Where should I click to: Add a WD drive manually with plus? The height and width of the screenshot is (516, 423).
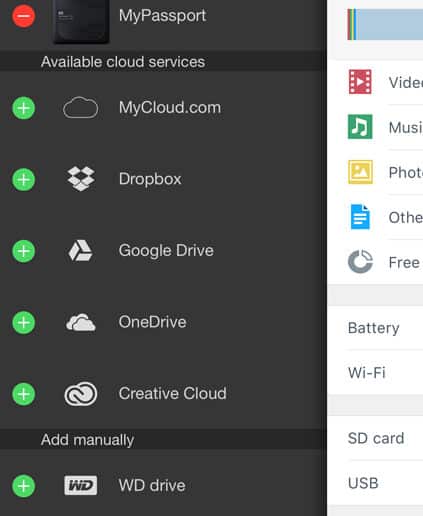pos(23,486)
